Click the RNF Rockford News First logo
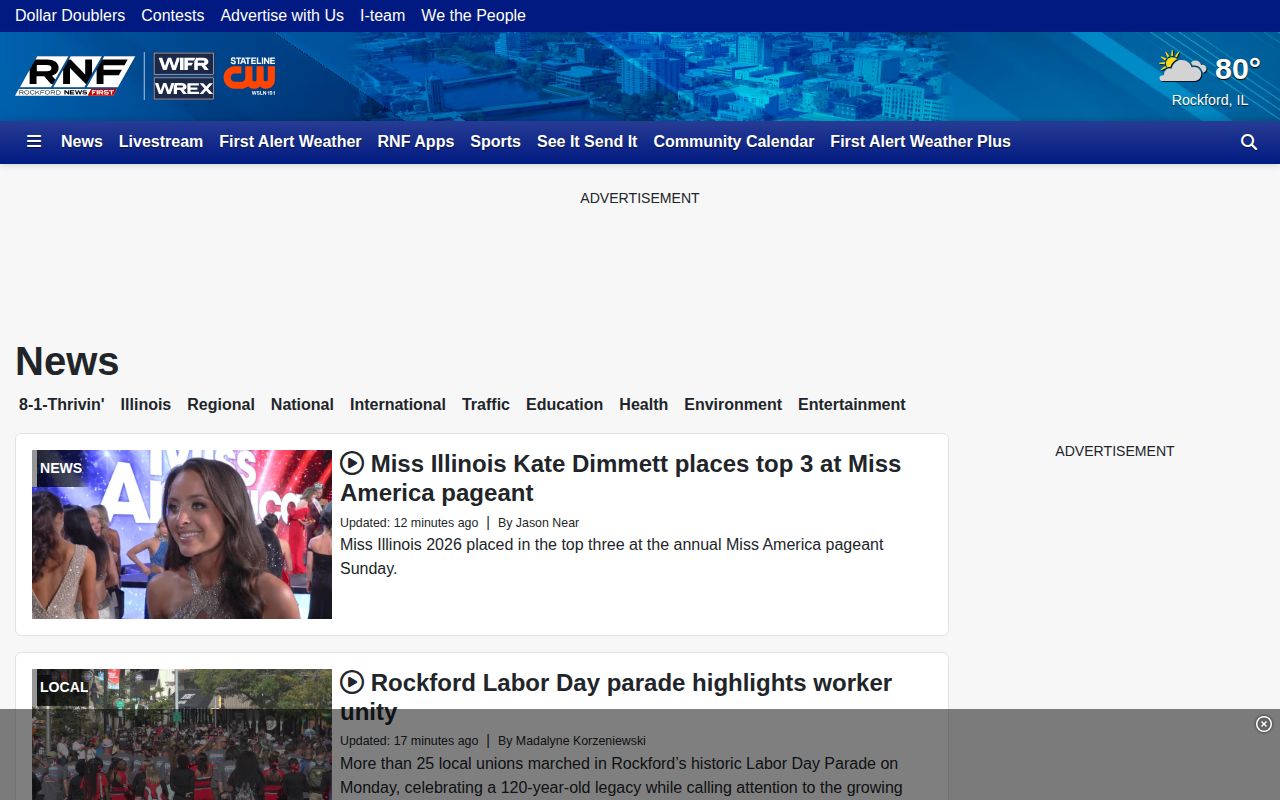1280x800 pixels. coord(75,76)
